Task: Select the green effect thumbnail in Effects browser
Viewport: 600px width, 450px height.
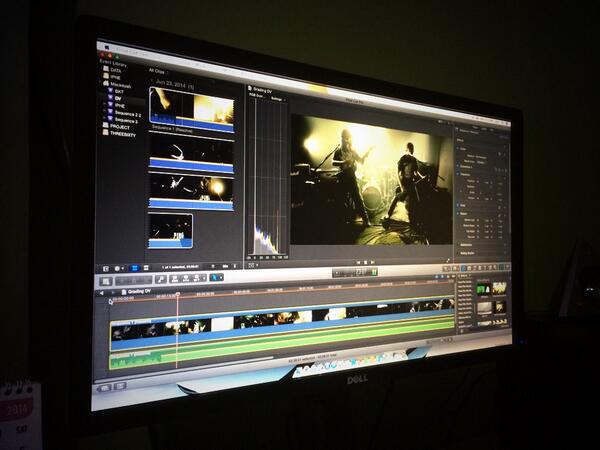Action: (483, 289)
